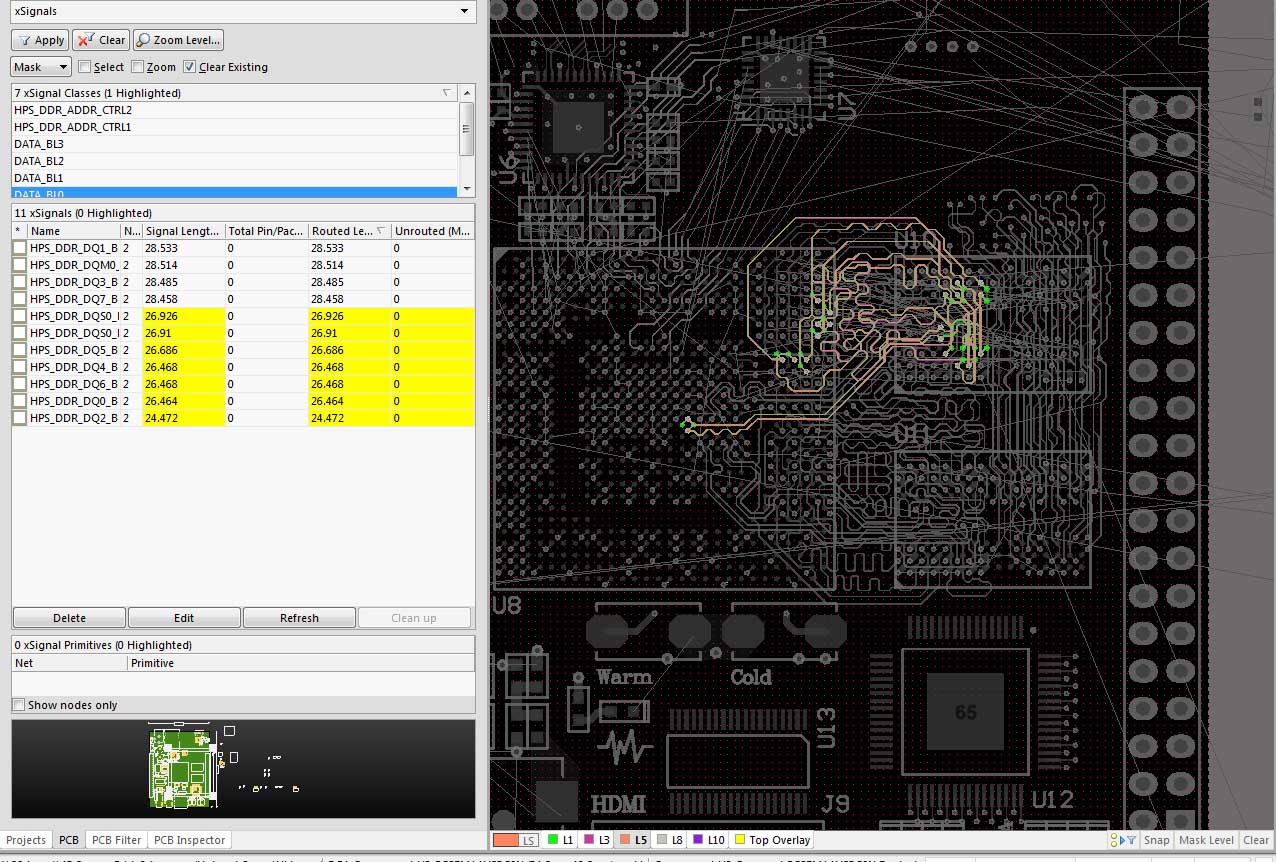Enable the Zoom checkbox

point(138,67)
